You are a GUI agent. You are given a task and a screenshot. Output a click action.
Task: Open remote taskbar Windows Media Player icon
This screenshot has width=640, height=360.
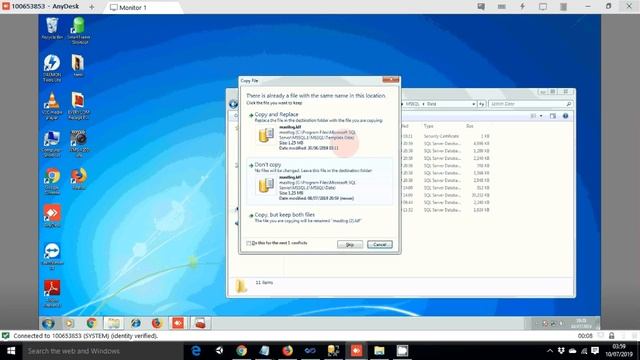click(x=69, y=324)
